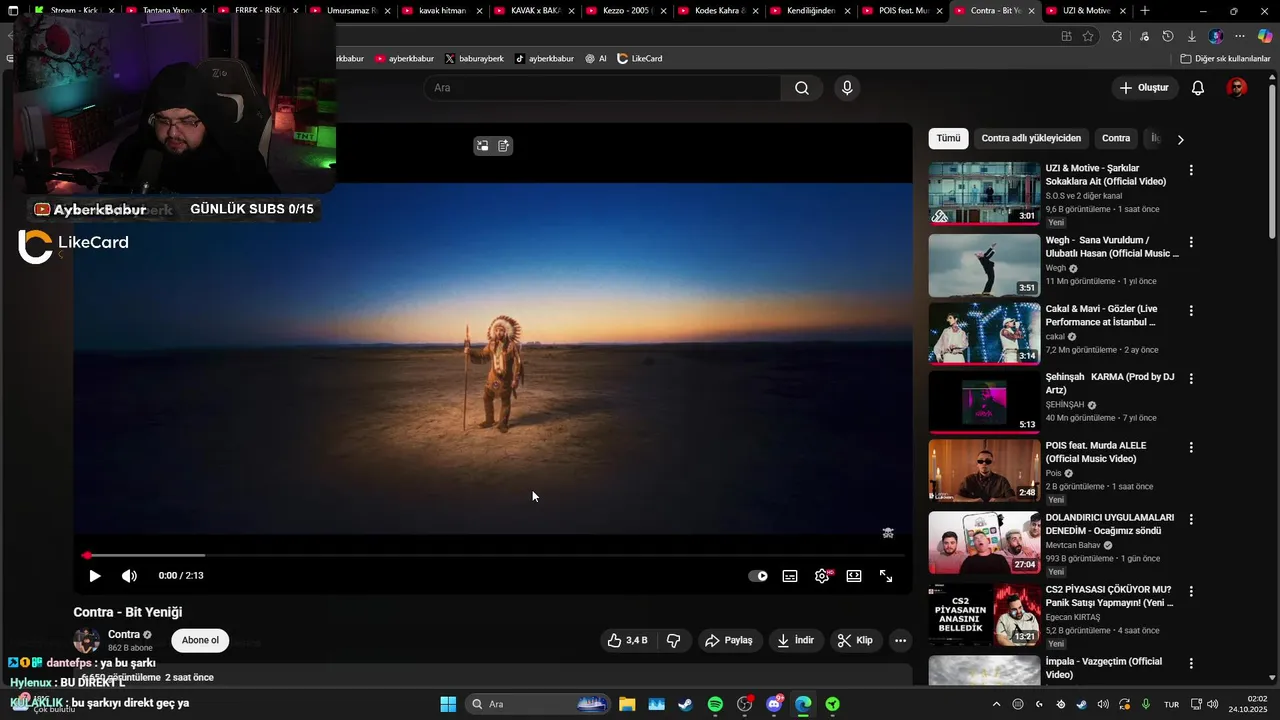Open the AI bookmark
This screenshot has width=1280, height=720.
click(x=596, y=59)
